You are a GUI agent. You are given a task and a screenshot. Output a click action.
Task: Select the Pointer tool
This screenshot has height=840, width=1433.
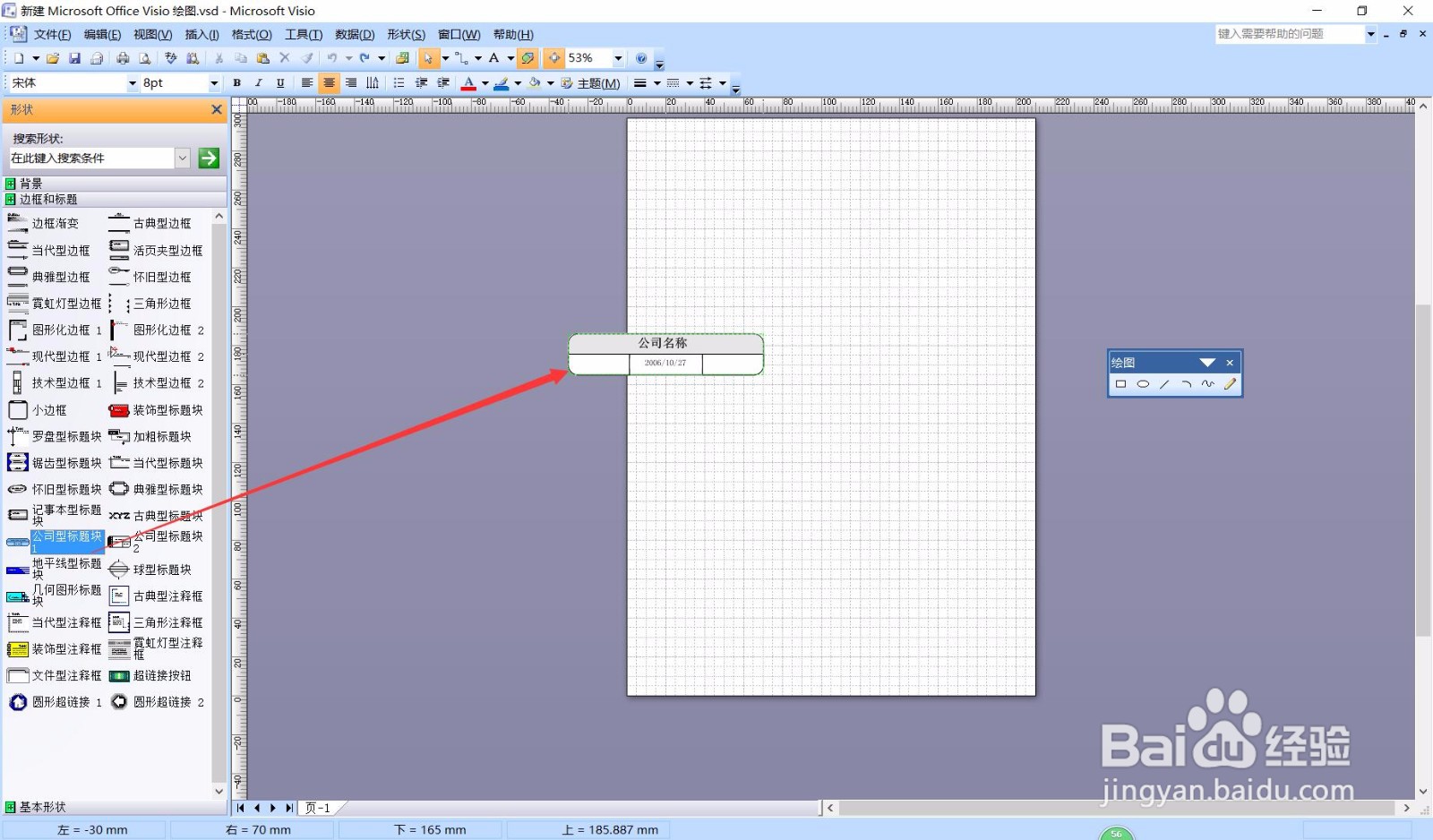(429, 58)
